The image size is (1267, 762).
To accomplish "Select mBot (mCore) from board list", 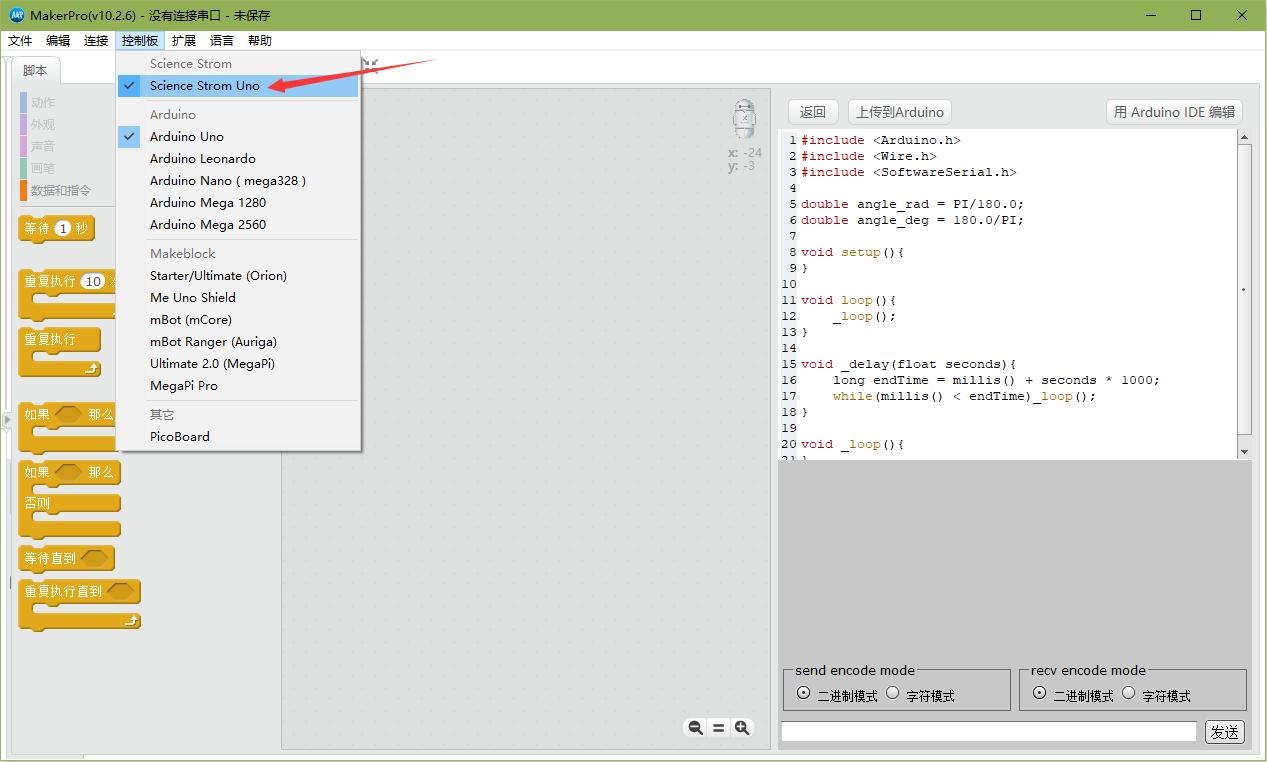I will pyautogui.click(x=191, y=320).
